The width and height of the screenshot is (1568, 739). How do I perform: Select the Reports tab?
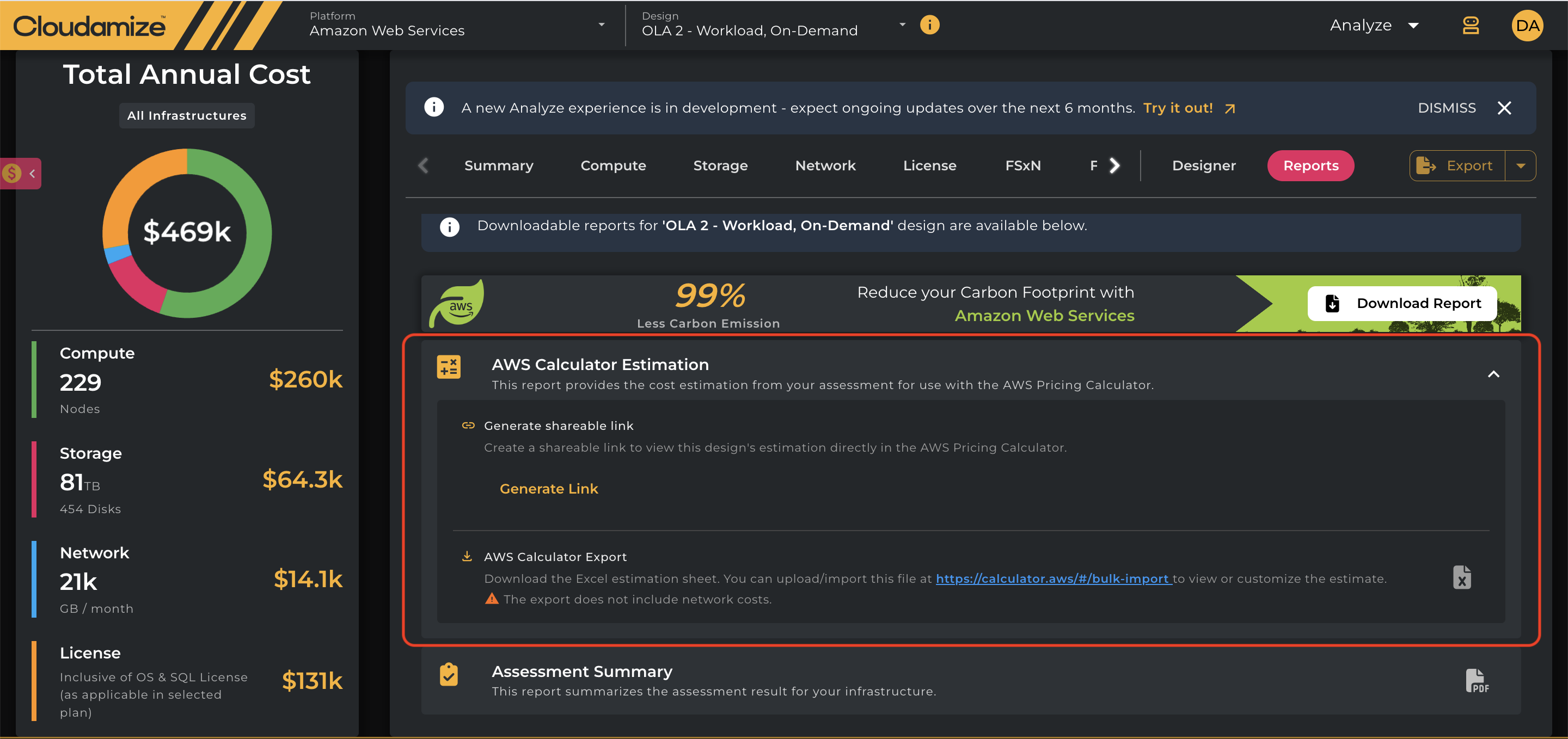pos(1310,165)
